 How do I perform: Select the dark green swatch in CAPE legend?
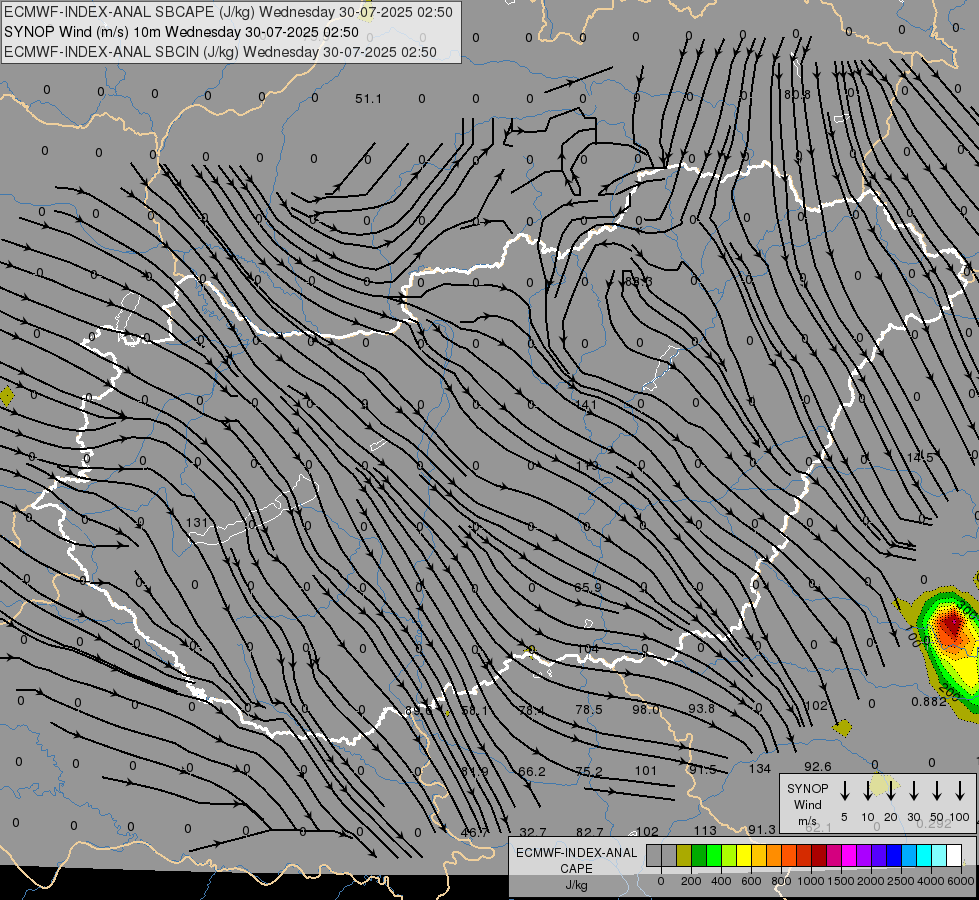tap(699, 855)
